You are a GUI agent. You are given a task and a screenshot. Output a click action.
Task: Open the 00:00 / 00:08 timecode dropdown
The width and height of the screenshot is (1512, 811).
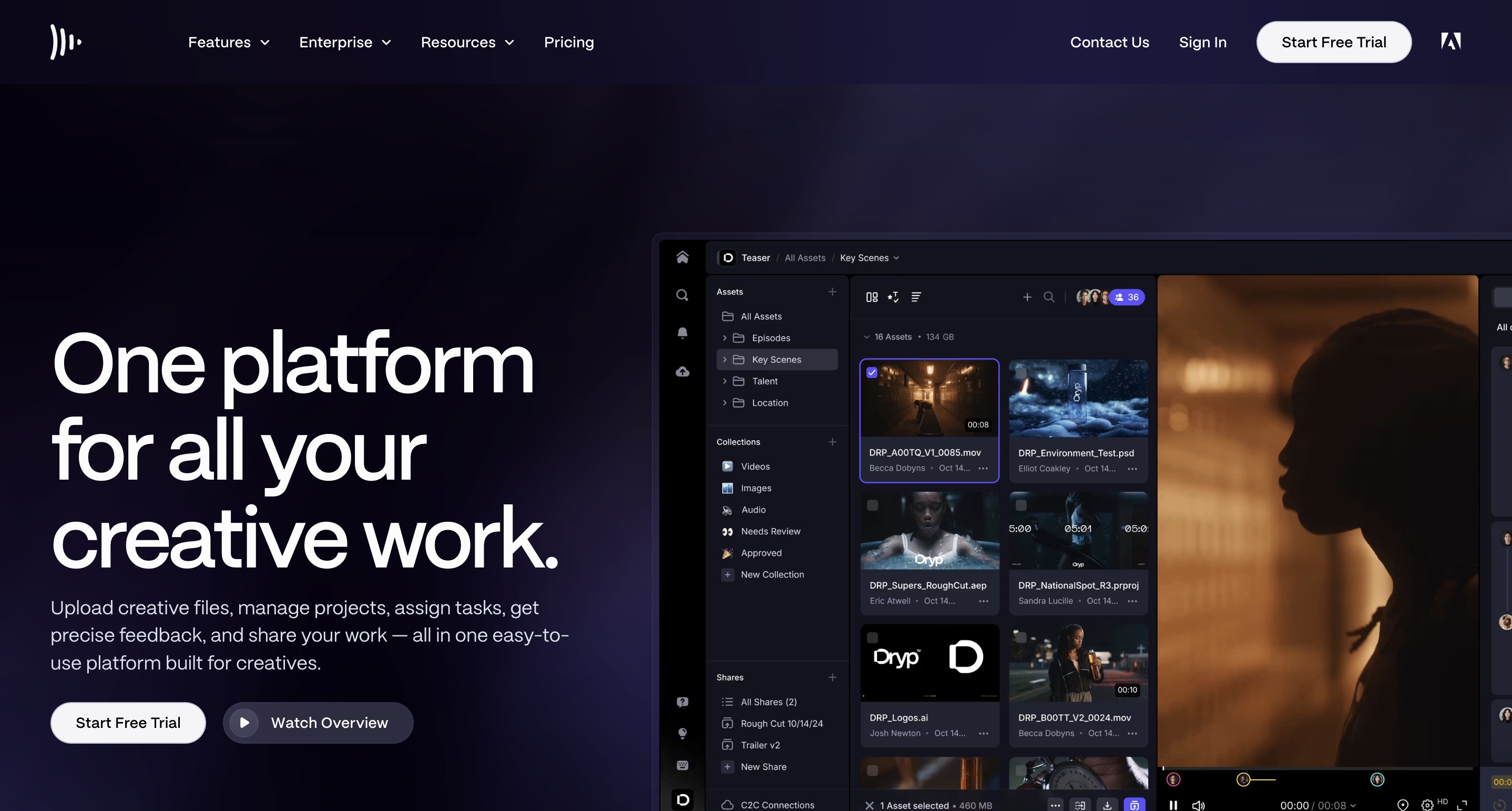[x=1317, y=805]
